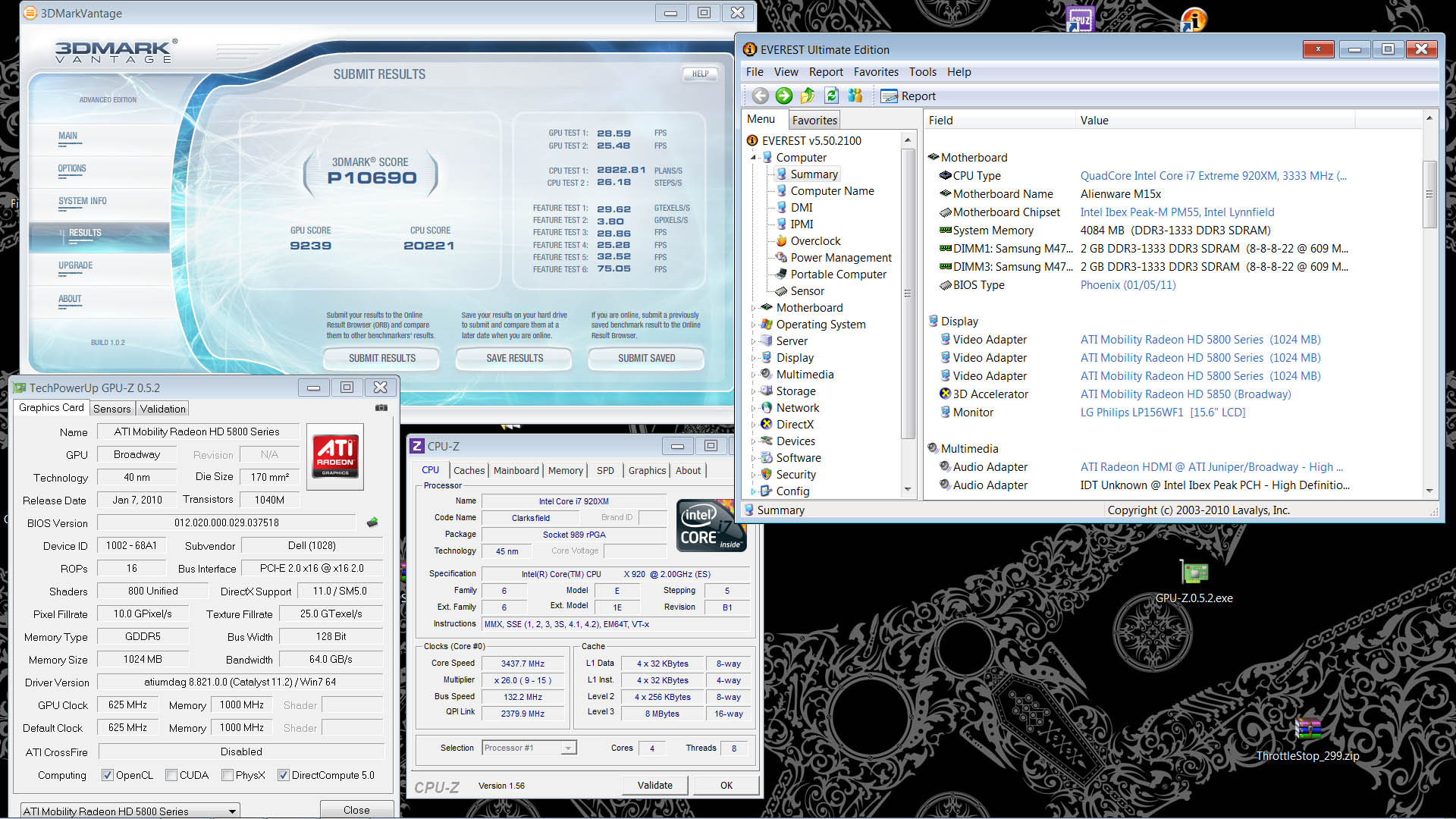Viewport: 1456px width, 819px height.
Task: Expand the Motherboard node in EVEREST tree
Action: click(754, 308)
